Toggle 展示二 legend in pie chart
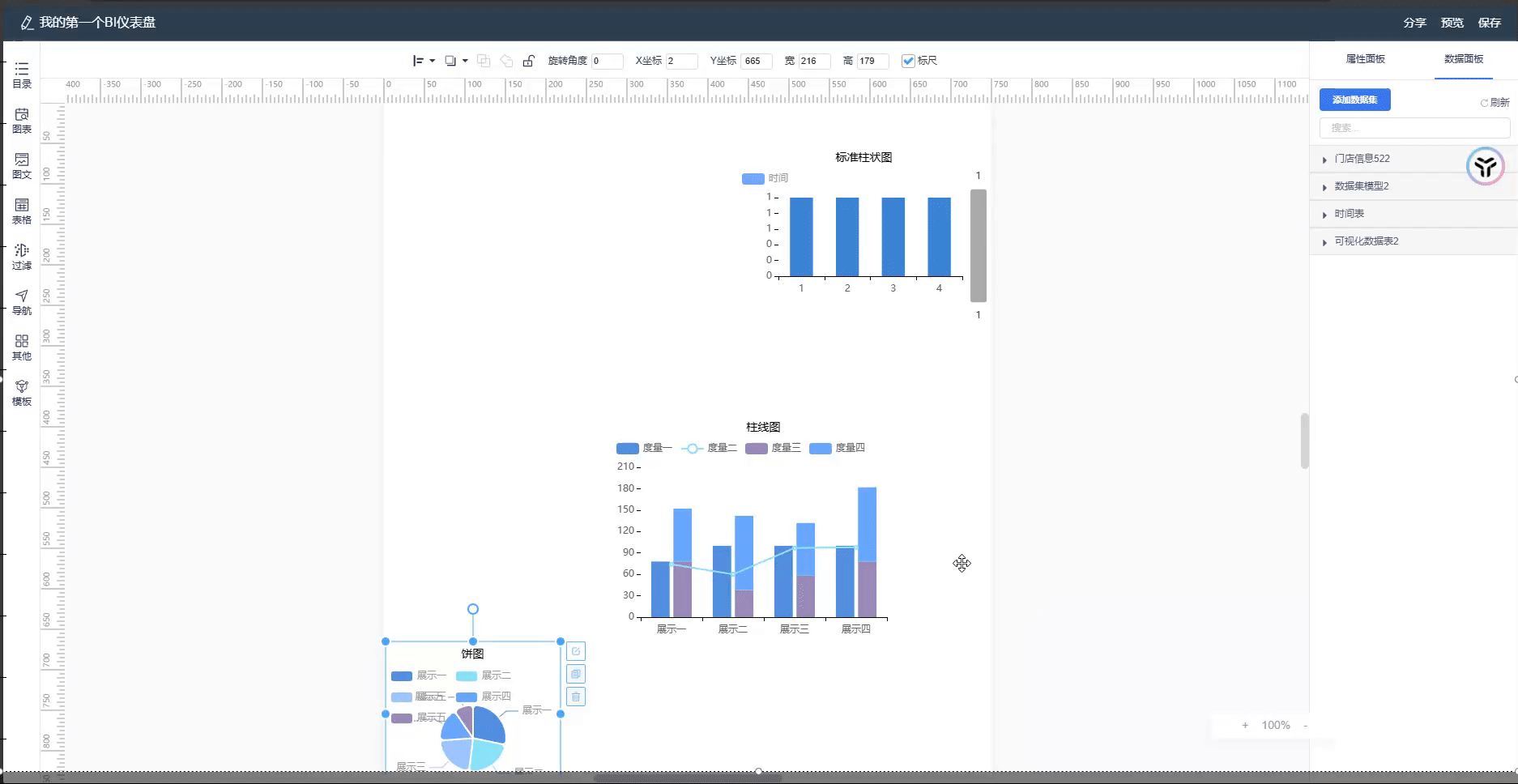Image resolution: width=1518 pixels, height=784 pixels. pos(484,675)
